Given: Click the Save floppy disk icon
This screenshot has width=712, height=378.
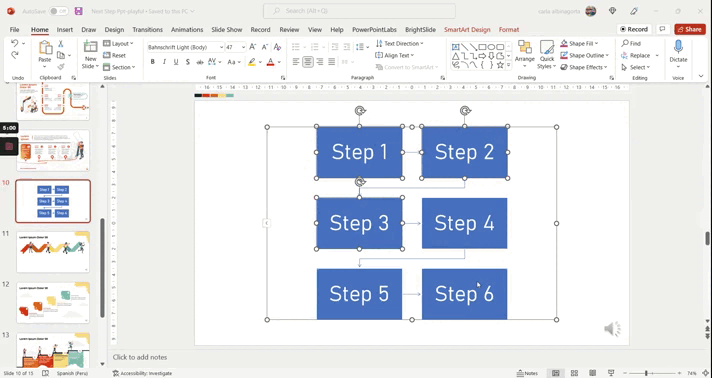Looking at the screenshot, I should (79, 11).
